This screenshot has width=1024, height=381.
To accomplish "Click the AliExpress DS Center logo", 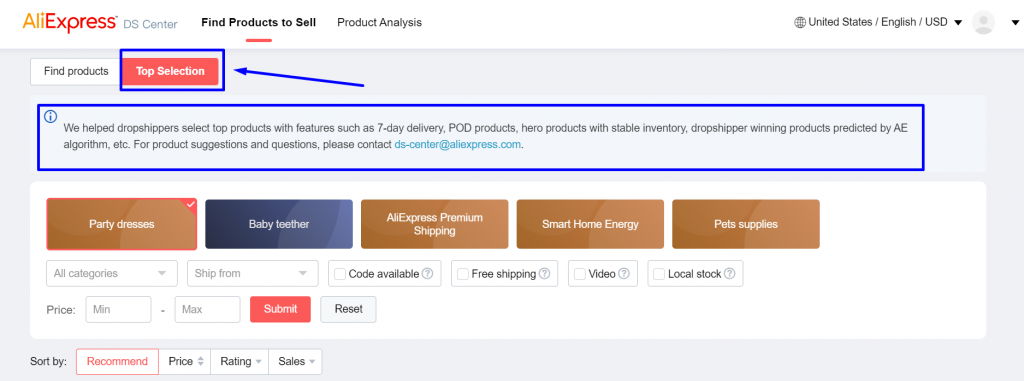I will click(x=100, y=22).
